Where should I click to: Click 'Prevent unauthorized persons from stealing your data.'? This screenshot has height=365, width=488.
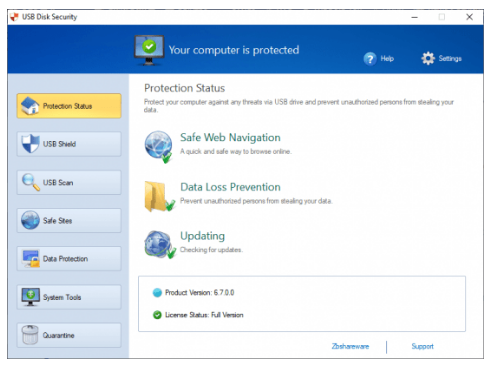[256, 201]
